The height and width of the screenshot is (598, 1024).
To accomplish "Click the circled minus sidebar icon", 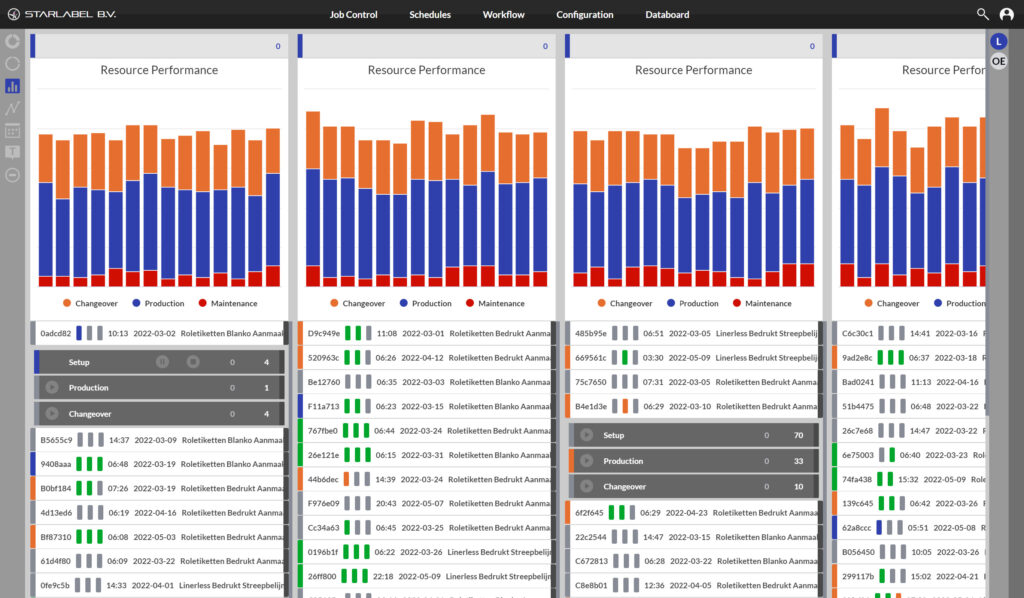I will pyautogui.click(x=12, y=174).
